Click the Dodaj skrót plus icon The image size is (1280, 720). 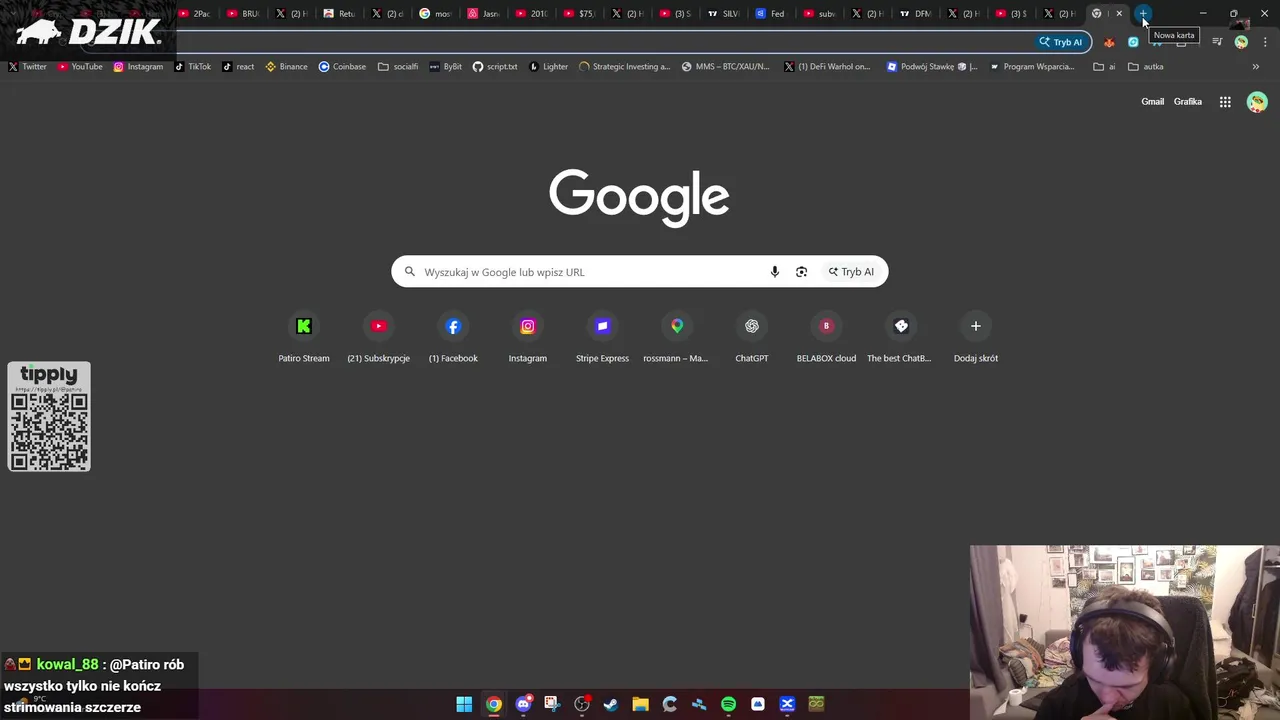[x=975, y=326]
